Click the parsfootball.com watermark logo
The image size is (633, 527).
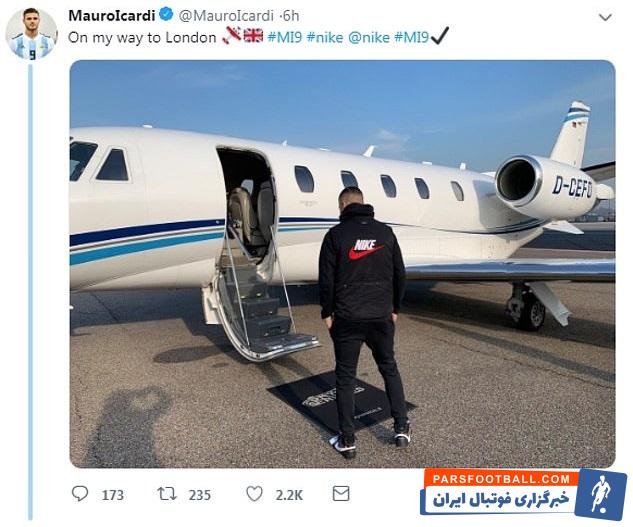523,493
